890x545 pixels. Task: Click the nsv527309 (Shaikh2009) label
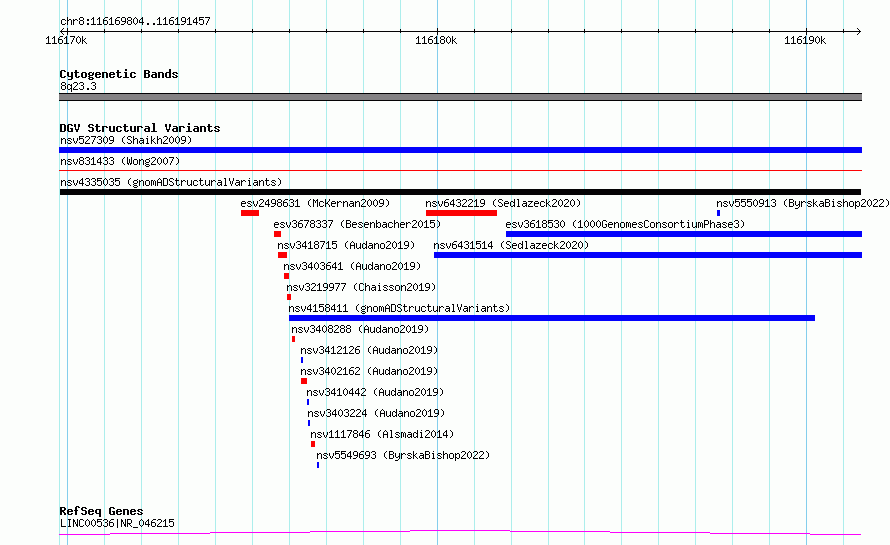point(126,140)
